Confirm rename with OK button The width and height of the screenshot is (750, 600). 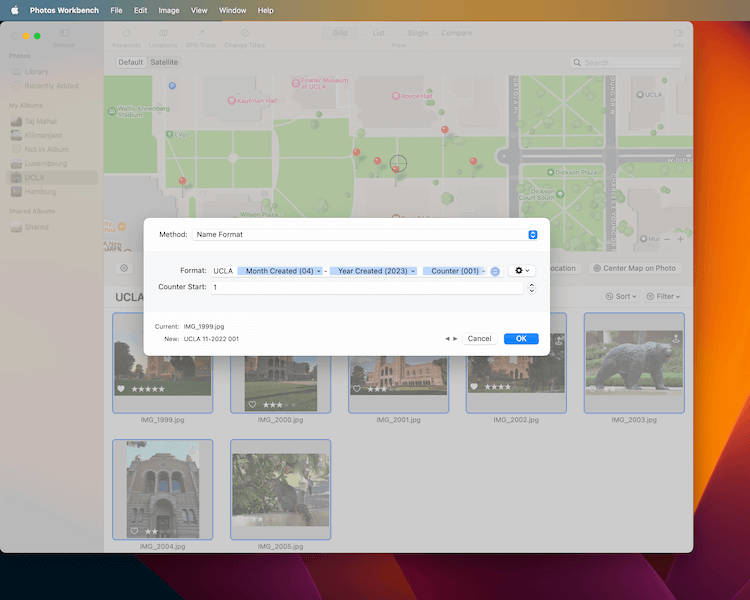tap(521, 339)
